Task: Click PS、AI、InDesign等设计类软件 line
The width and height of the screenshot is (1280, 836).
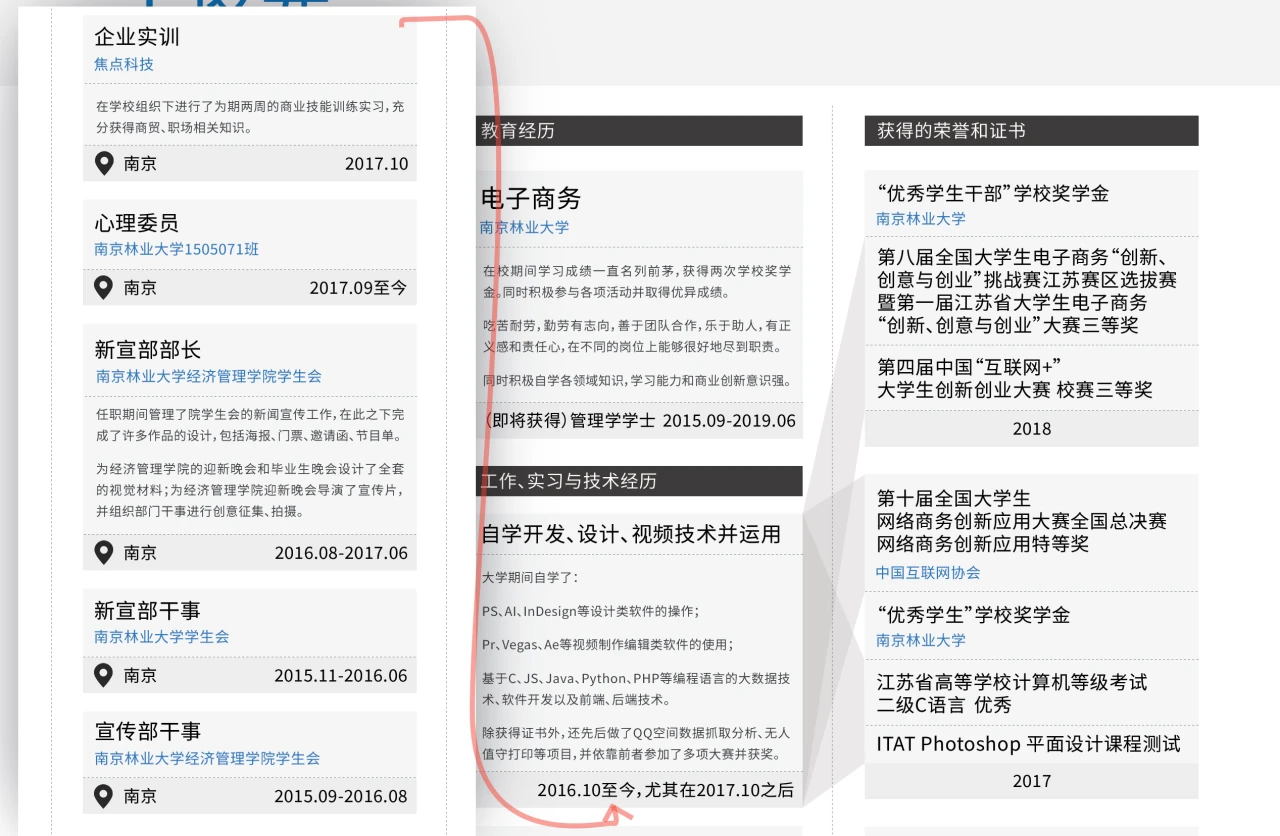Action: coord(590,611)
